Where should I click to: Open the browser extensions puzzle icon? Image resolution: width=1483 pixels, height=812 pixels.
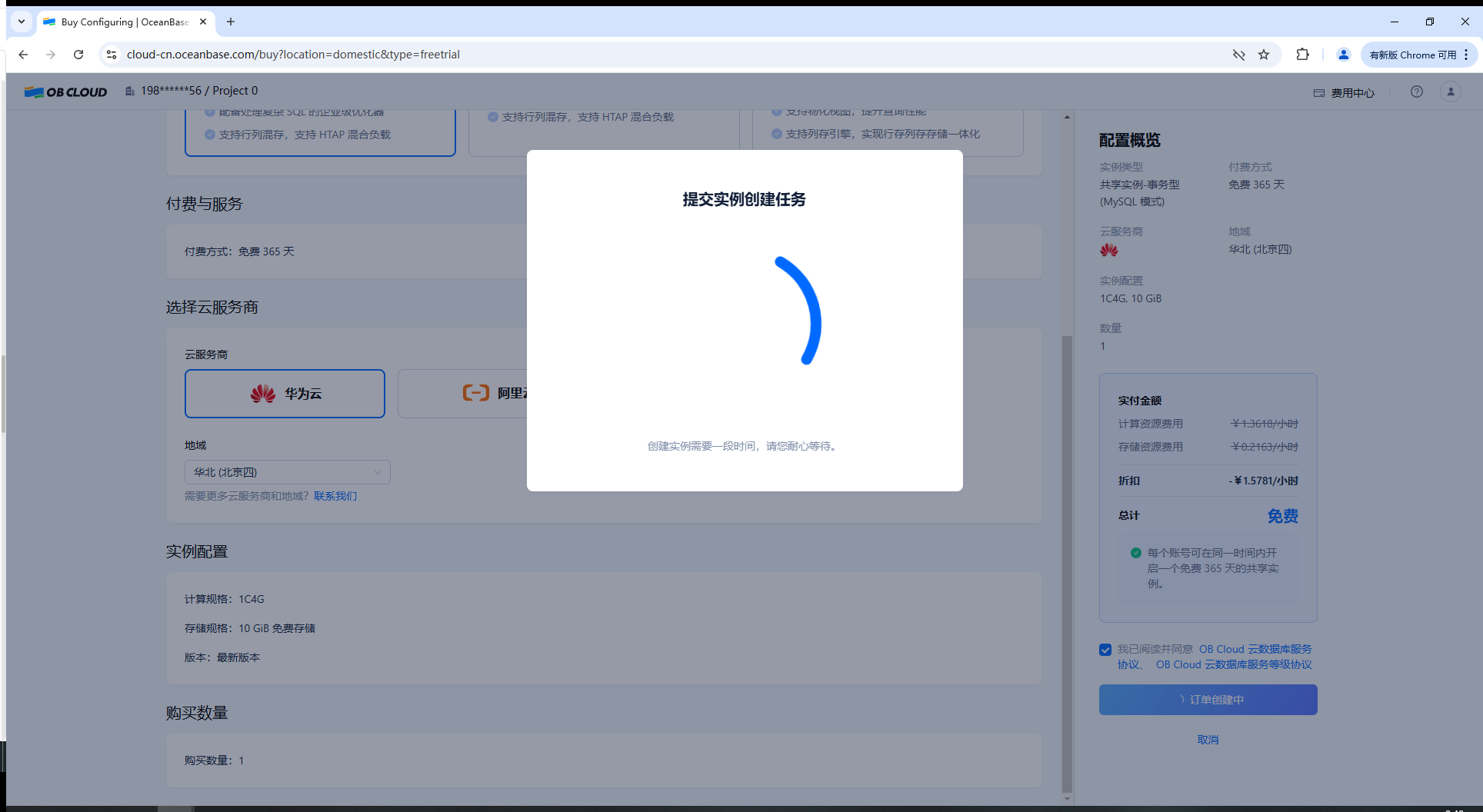(x=1302, y=55)
